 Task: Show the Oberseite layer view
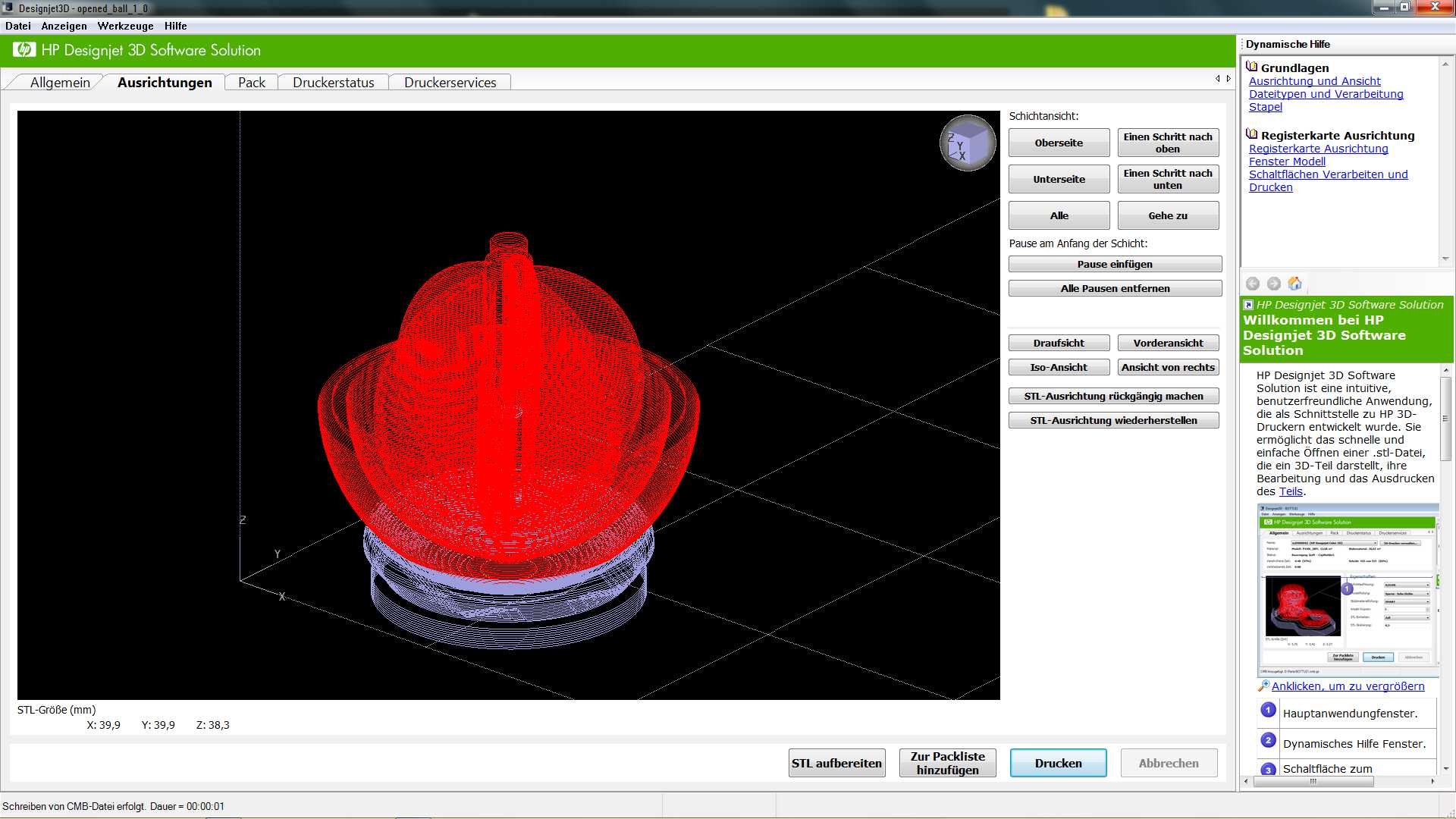pos(1059,143)
